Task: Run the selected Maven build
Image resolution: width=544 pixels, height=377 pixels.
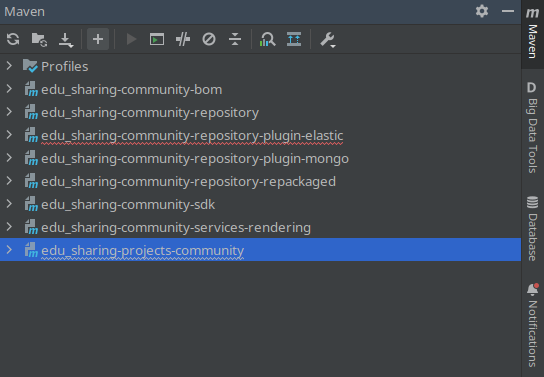Action: [x=131, y=39]
